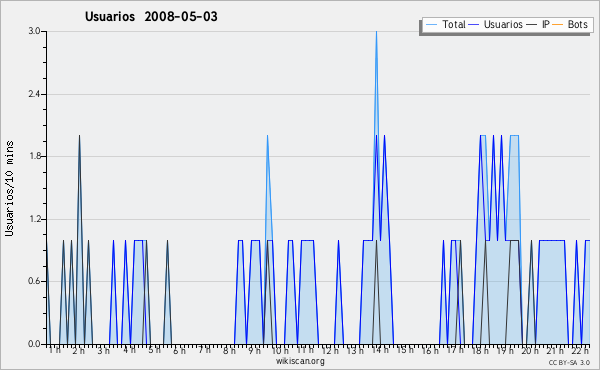Viewport: 600px width, 370px height.
Task: Click the y-axis value 0.0
Action: (x=34, y=344)
